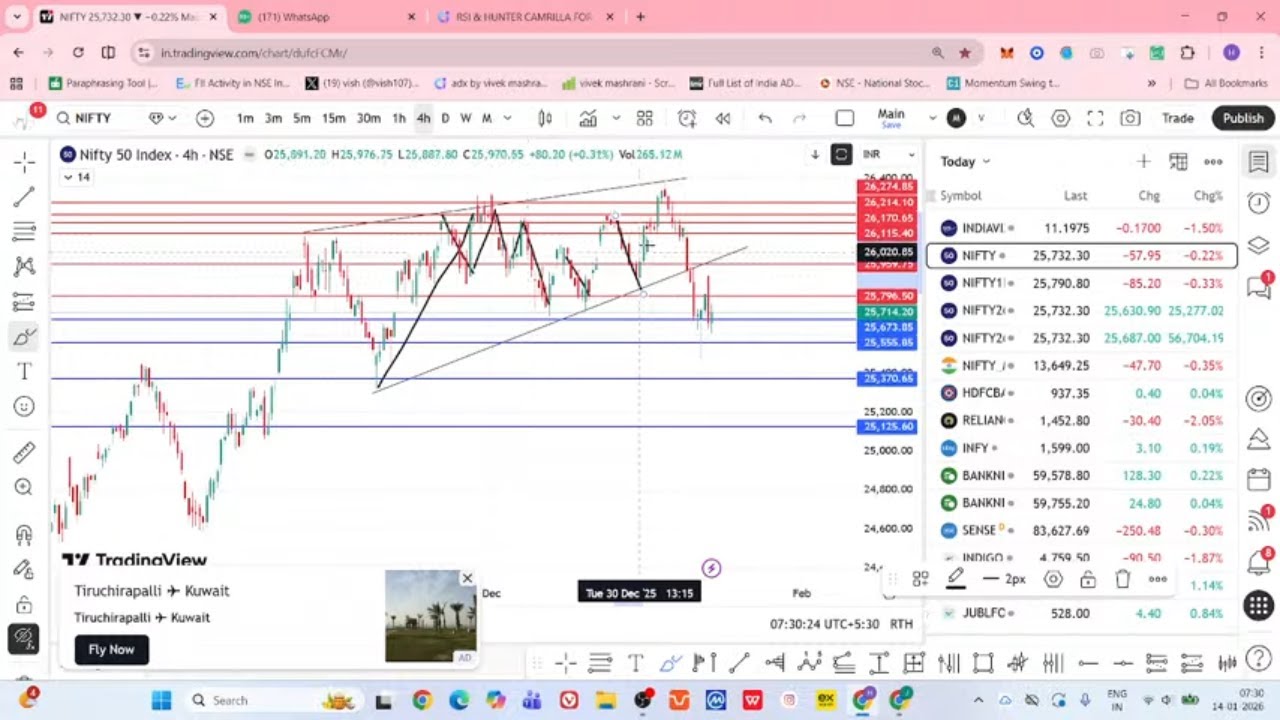Viewport: 1280px width, 720px height.
Task: Switch to 5m timeframe
Action: tap(302, 118)
